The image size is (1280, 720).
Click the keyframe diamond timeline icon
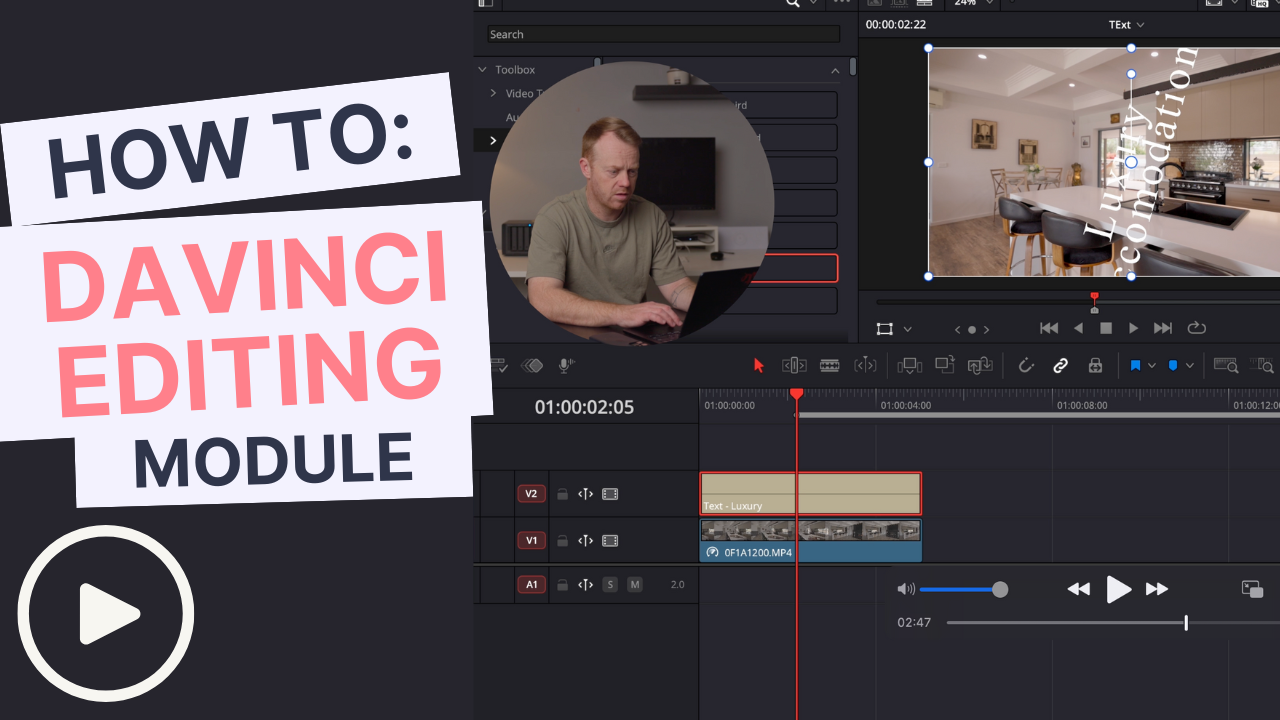(x=532, y=366)
